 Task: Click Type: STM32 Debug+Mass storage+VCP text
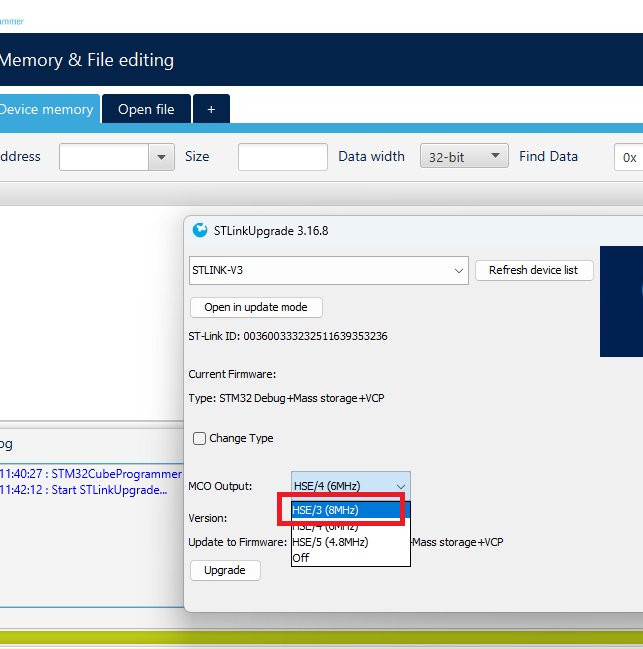tap(286, 398)
